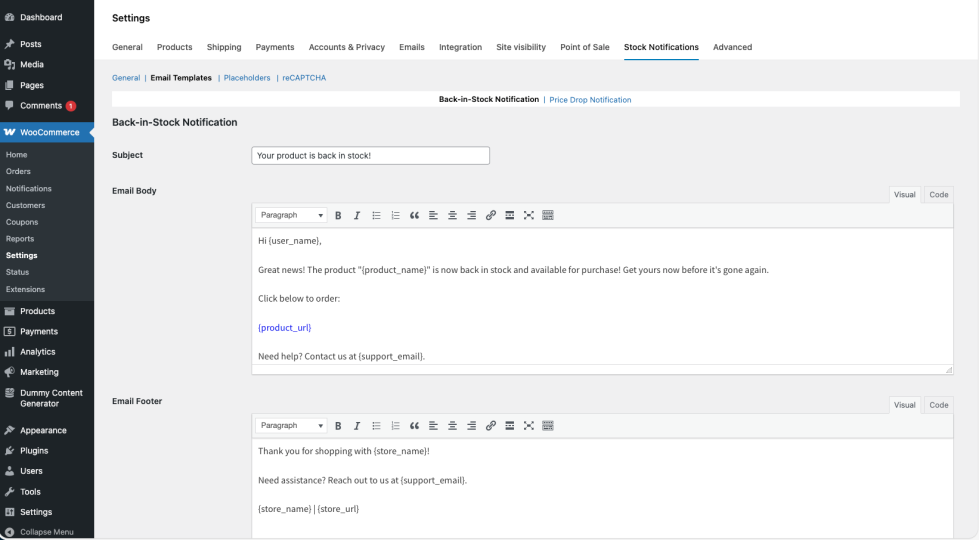Align right in Email Body editor
The image size is (979, 540).
tap(471, 215)
